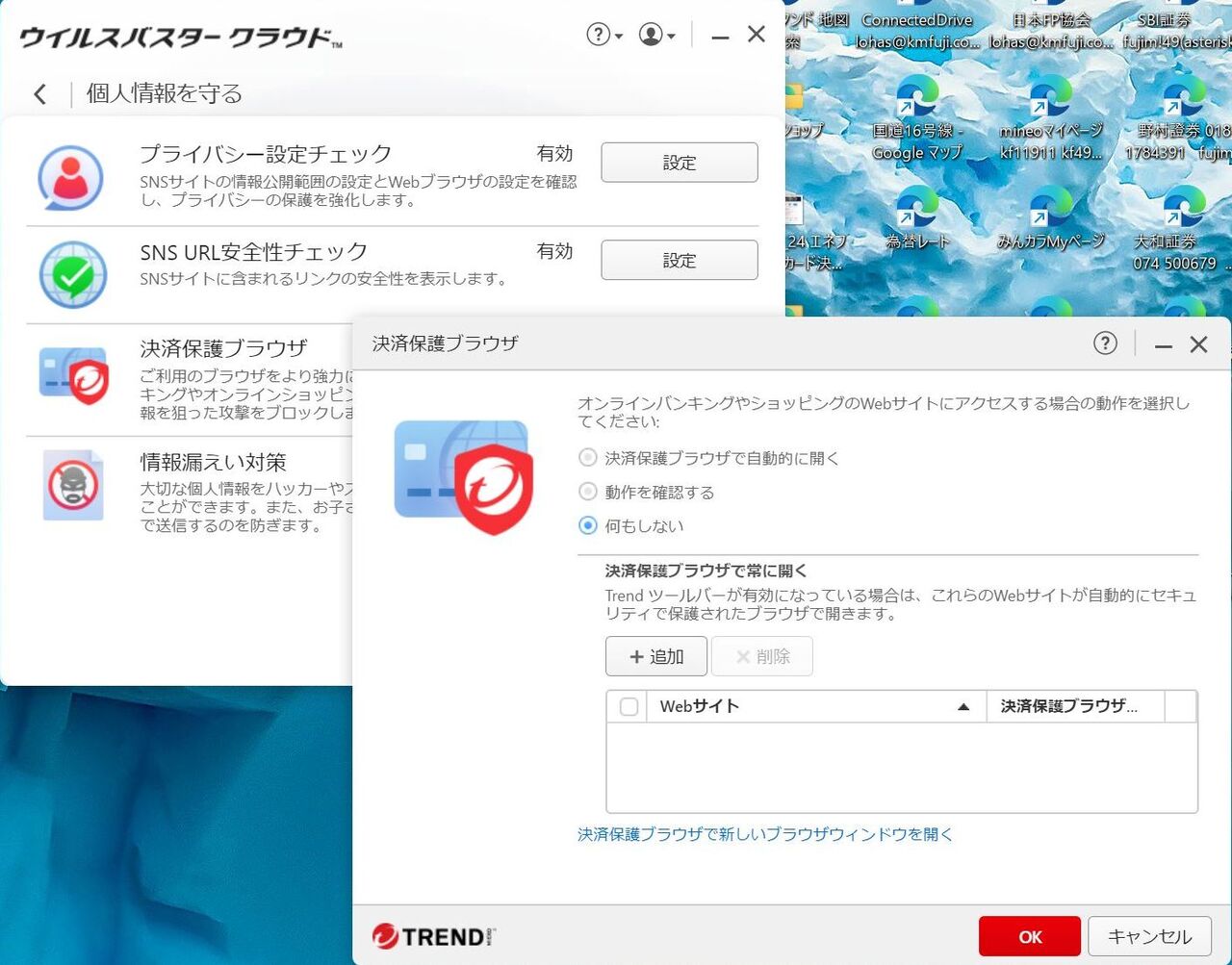
Task: Close the 決済保護ブラウザ dialog
Action: pos(1198,344)
